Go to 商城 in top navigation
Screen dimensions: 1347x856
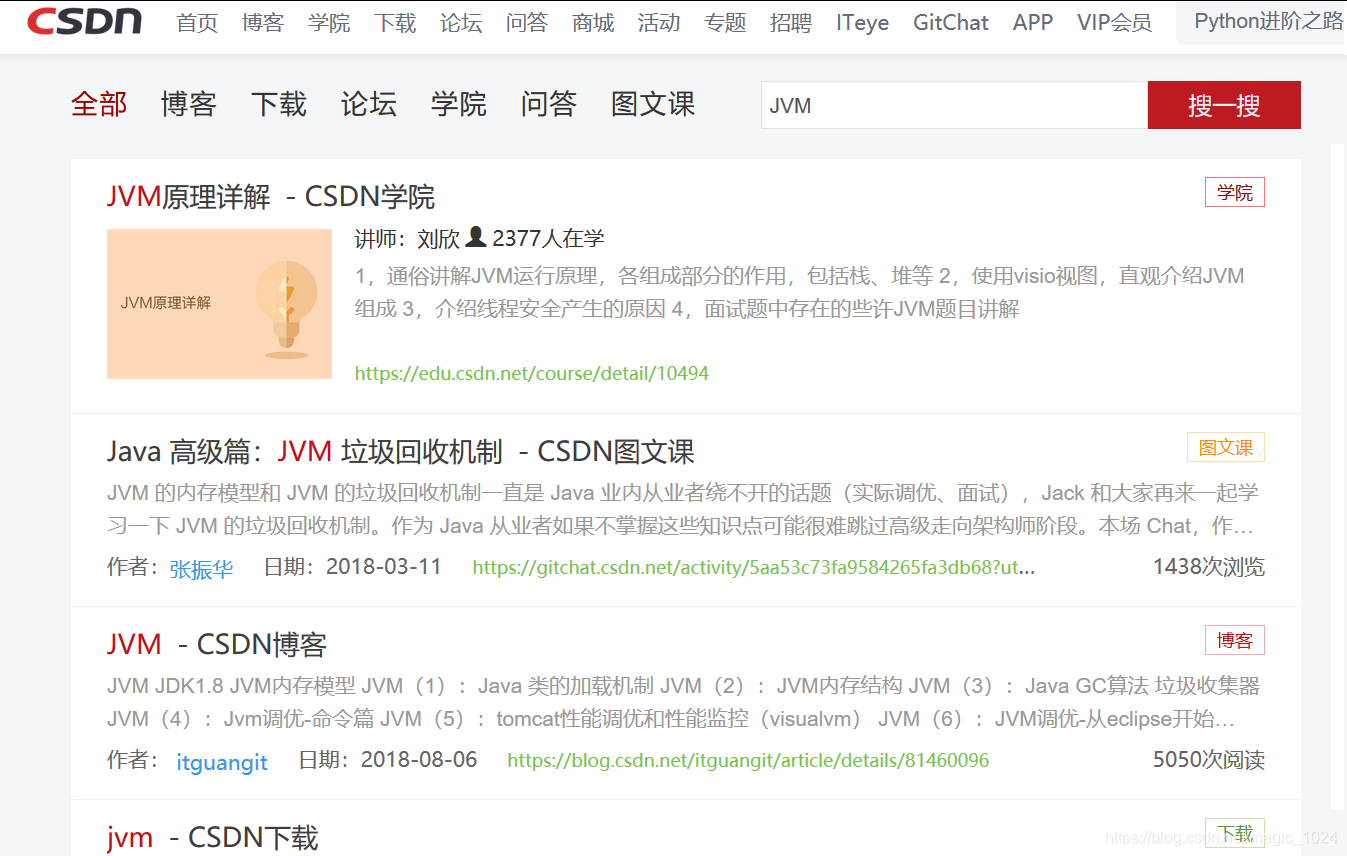[x=593, y=22]
